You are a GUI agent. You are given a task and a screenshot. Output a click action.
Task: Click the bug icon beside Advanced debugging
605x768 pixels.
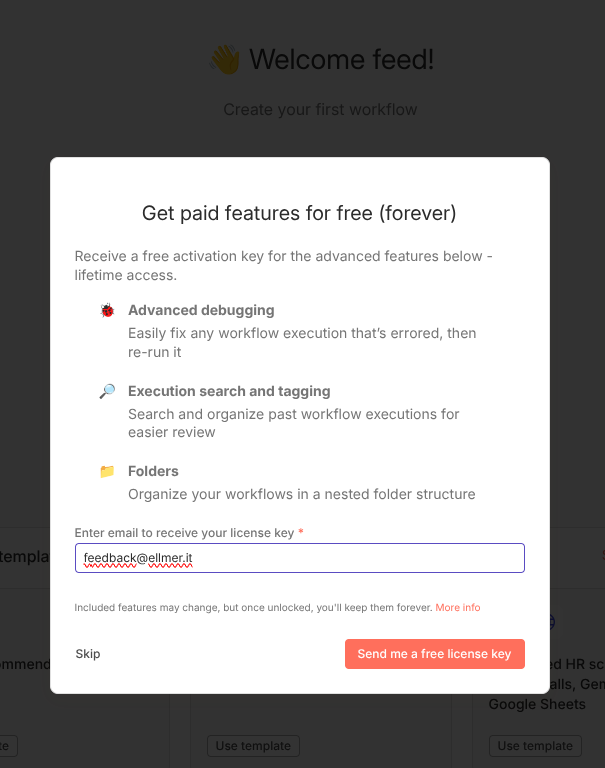[x=107, y=311]
